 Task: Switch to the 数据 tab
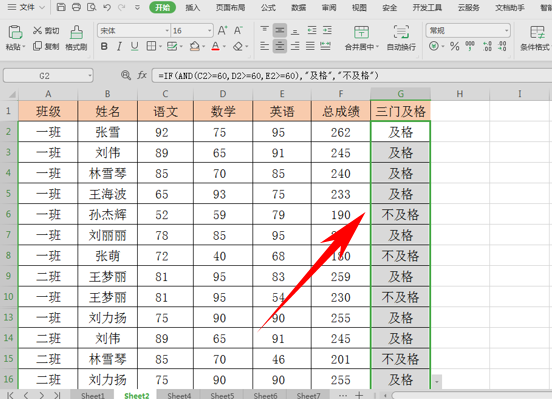pyautogui.click(x=298, y=7)
